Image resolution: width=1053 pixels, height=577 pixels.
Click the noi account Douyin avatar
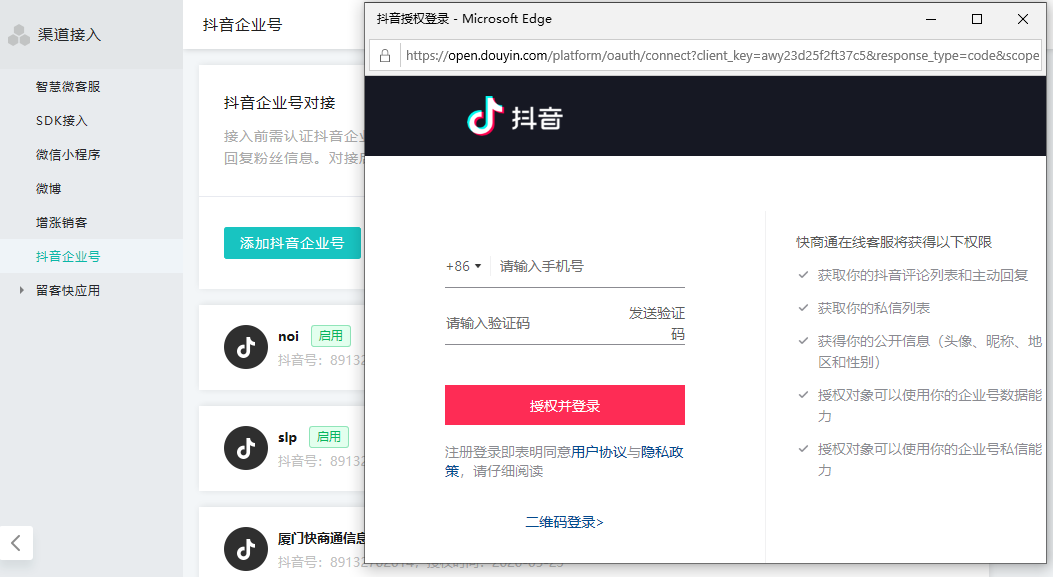[x=245, y=347]
